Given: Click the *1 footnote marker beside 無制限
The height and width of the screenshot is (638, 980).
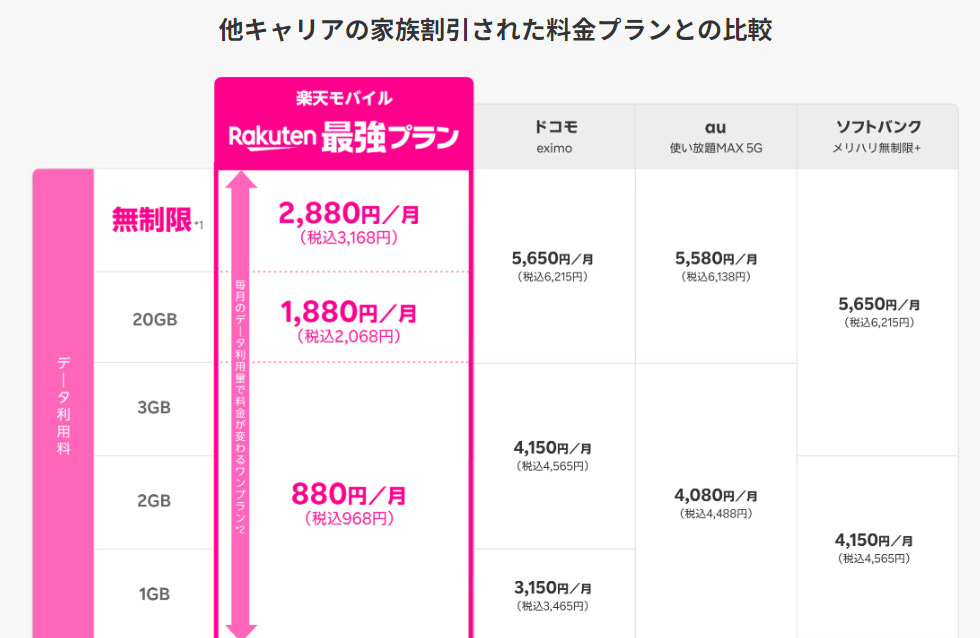Looking at the screenshot, I should (198, 224).
